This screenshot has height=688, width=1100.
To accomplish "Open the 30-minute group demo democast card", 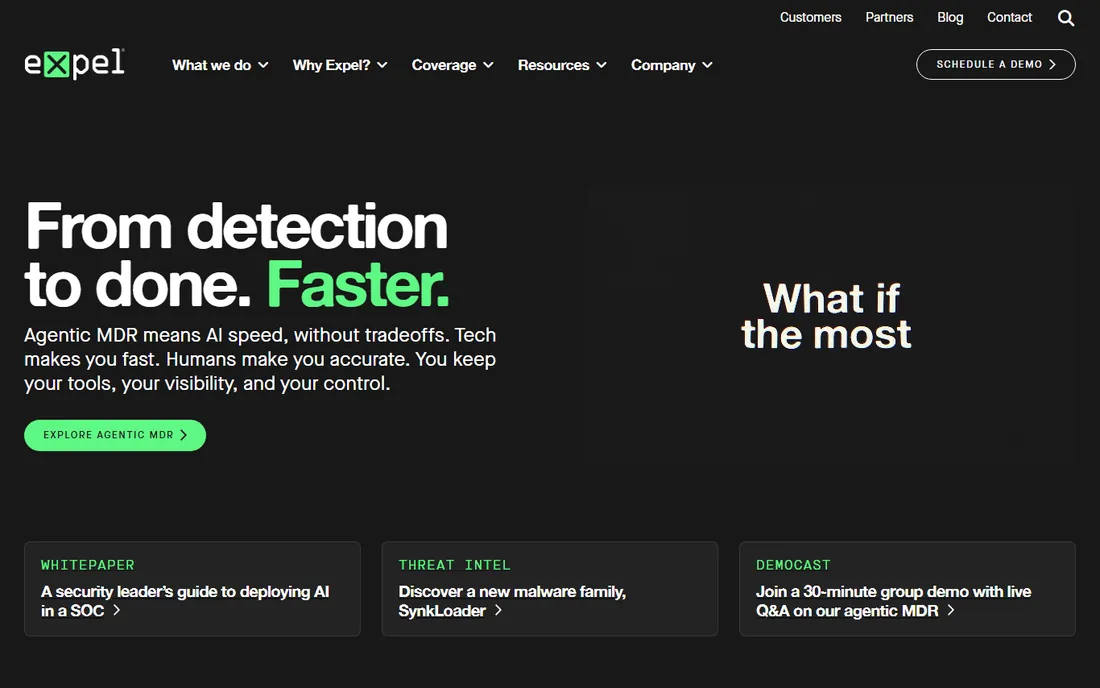I will pos(907,589).
